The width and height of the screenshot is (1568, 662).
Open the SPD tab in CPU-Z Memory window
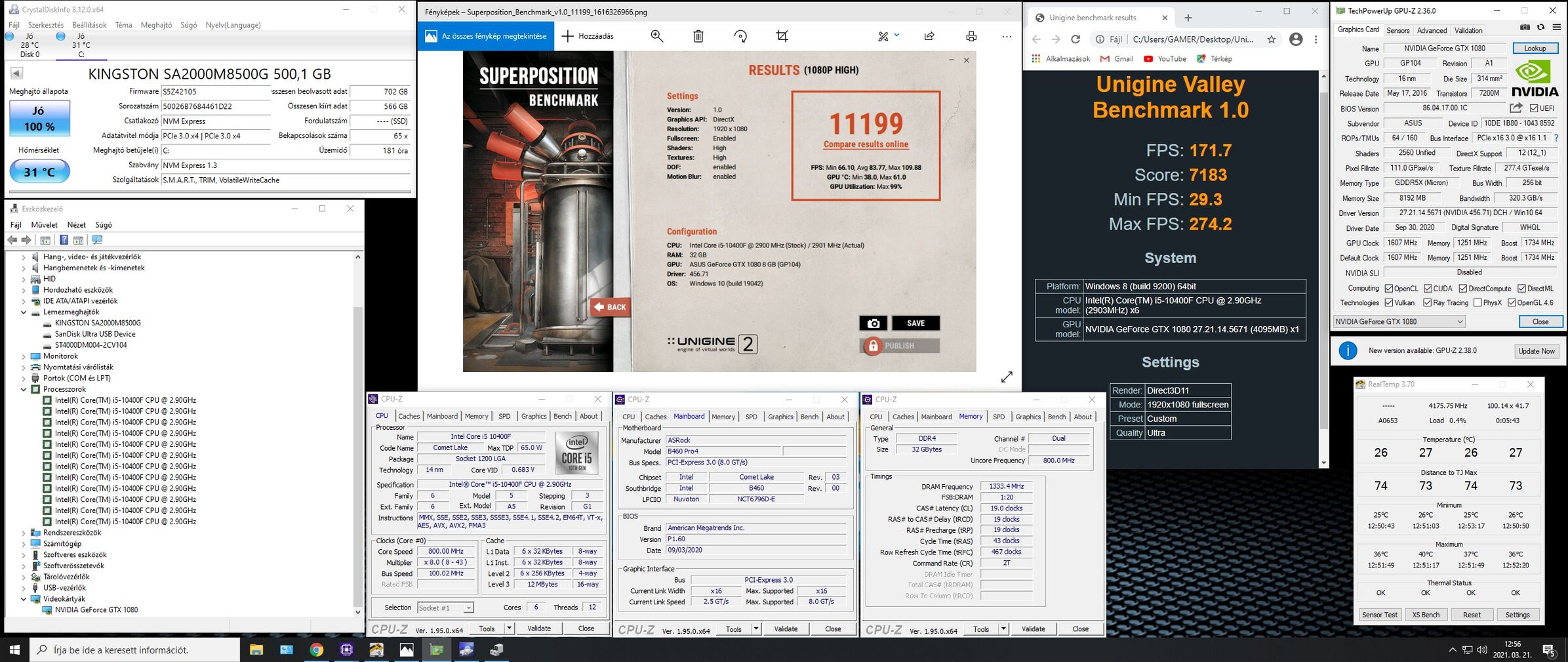[x=998, y=417]
